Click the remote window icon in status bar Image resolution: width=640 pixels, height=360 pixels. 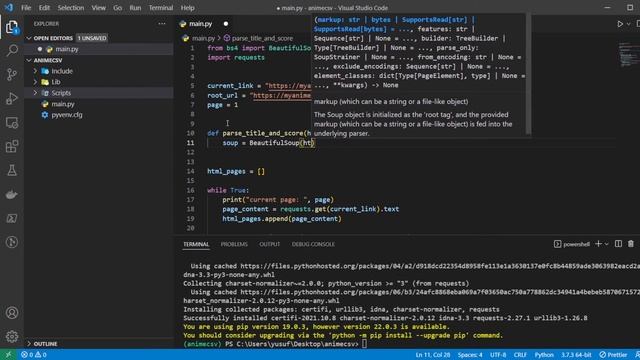tap(8, 355)
